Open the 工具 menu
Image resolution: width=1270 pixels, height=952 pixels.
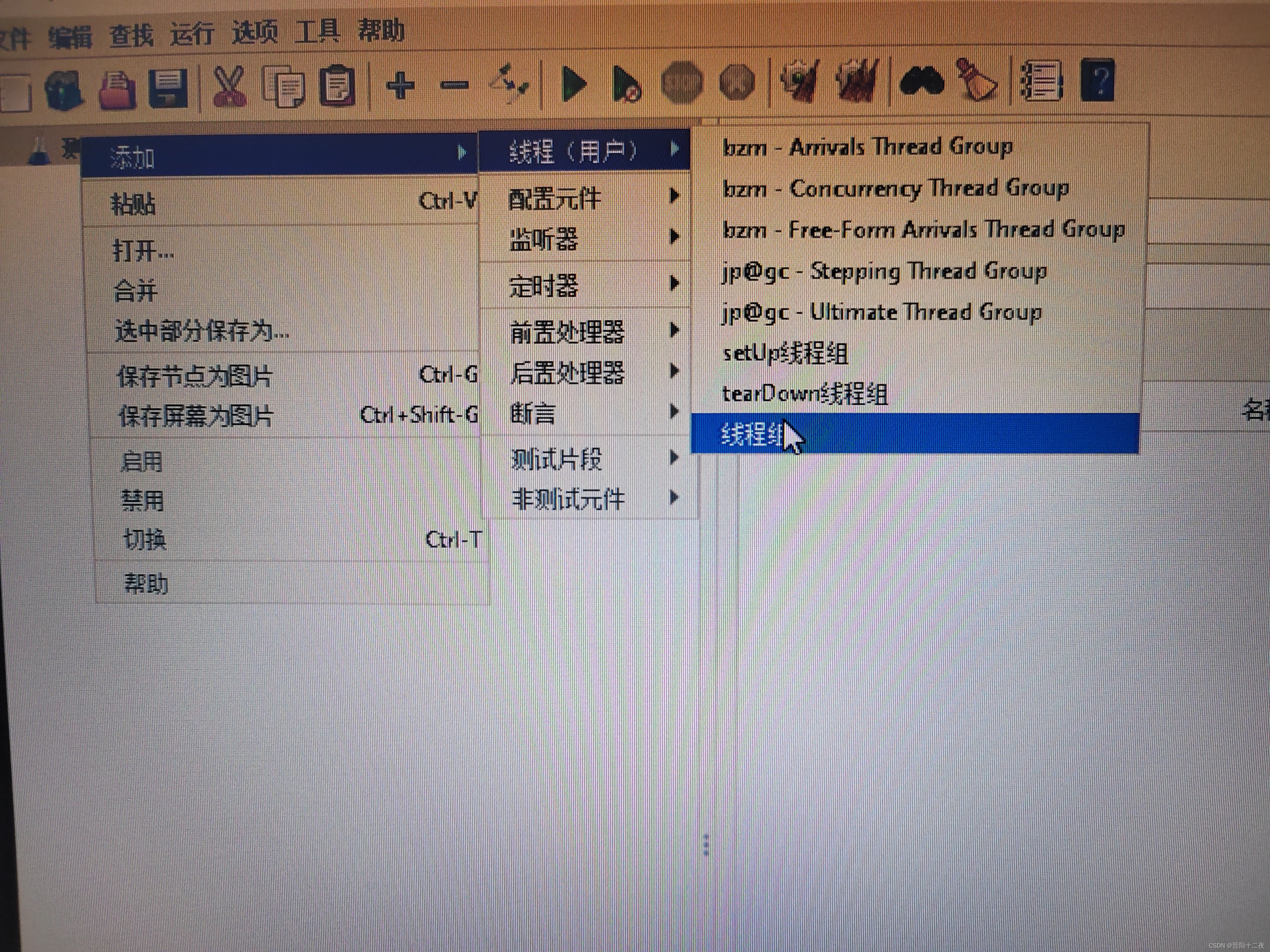319,32
